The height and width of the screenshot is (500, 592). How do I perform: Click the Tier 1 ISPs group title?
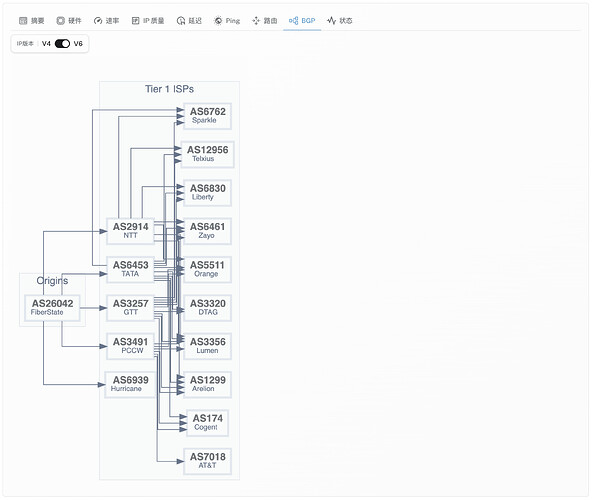pos(170,89)
